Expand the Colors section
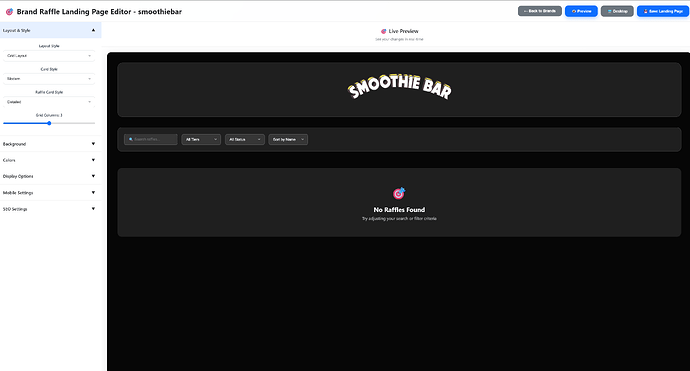Viewport: 690px width, 371px height. [51, 160]
